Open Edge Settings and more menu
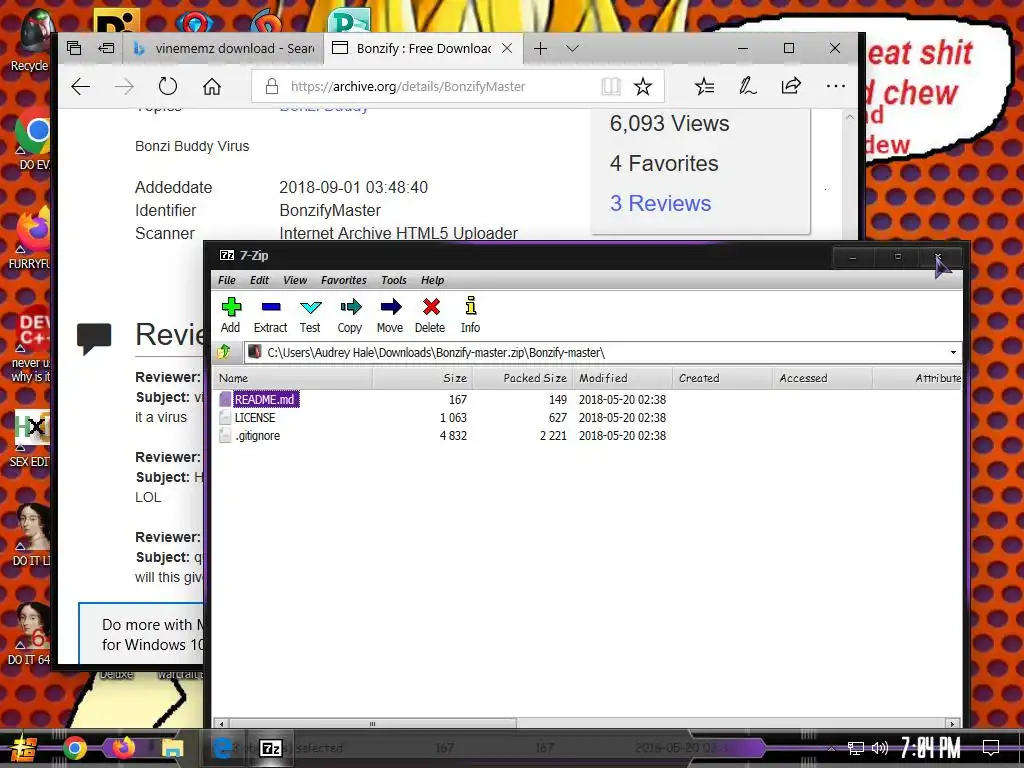Image resolution: width=1024 pixels, height=768 pixels. pyautogui.click(x=835, y=86)
